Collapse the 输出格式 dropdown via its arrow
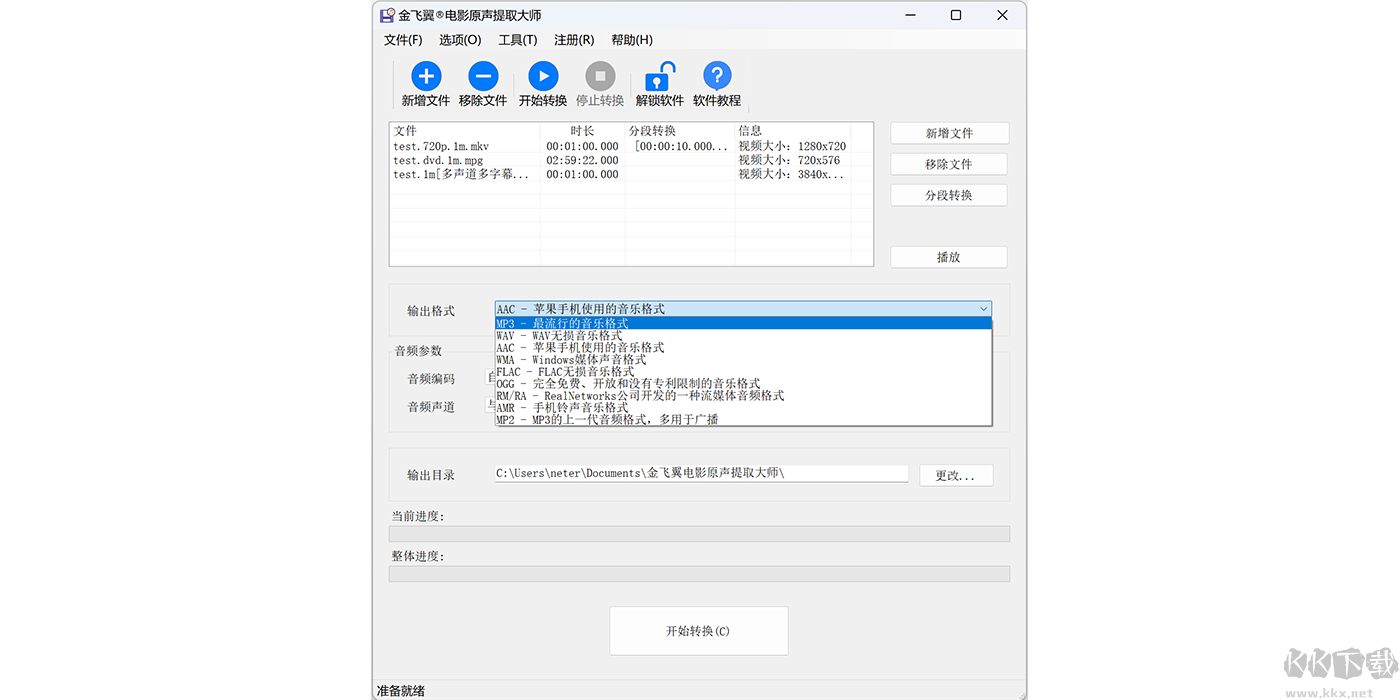The width and height of the screenshot is (1400, 700). [983, 308]
